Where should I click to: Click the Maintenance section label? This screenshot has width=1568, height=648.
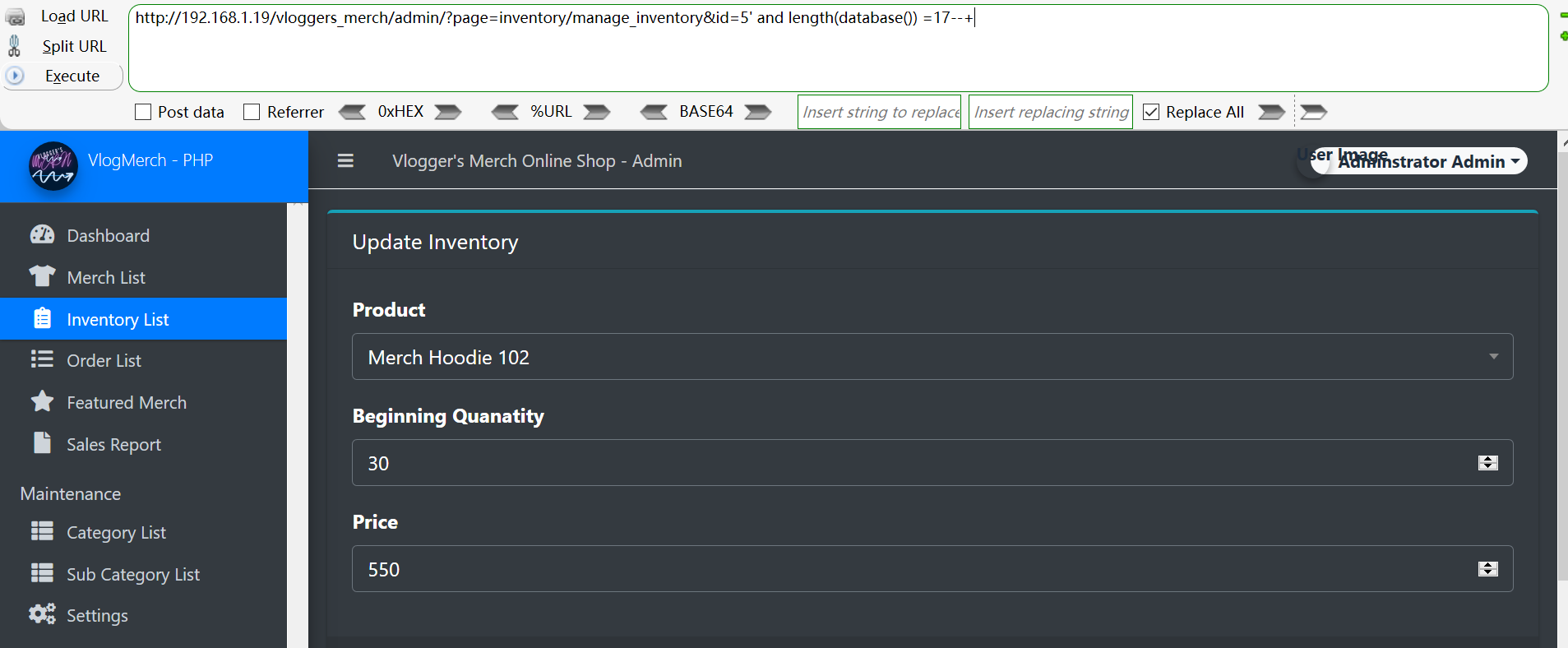coord(71,493)
